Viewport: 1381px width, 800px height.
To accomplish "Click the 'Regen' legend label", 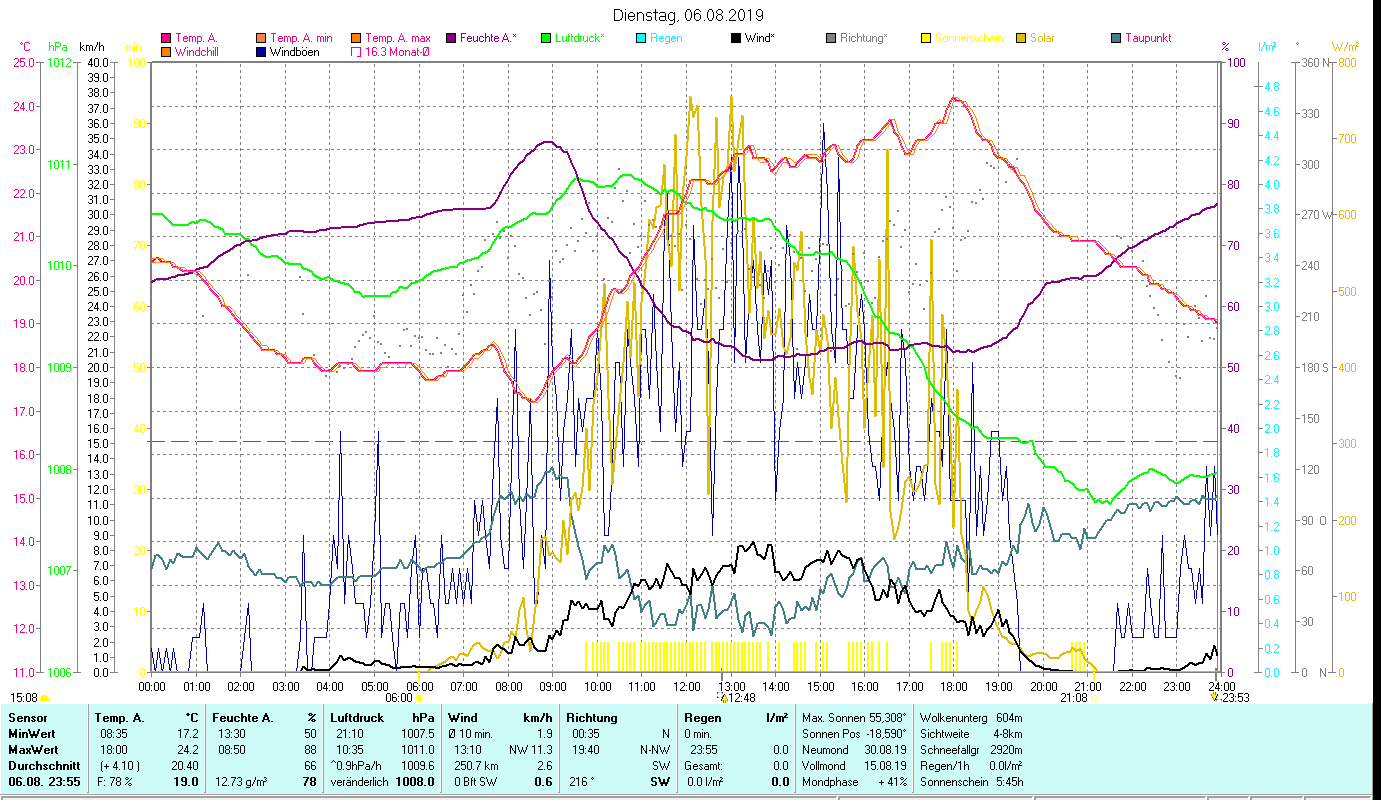I will click(x=666, y=39).
